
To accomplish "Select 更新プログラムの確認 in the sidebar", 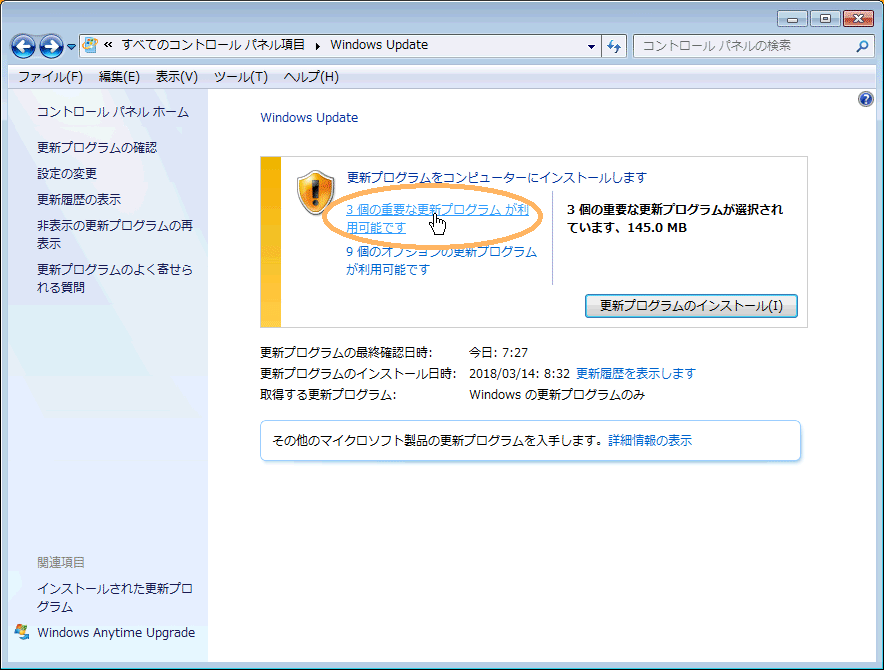I will [x=97, y=148].
